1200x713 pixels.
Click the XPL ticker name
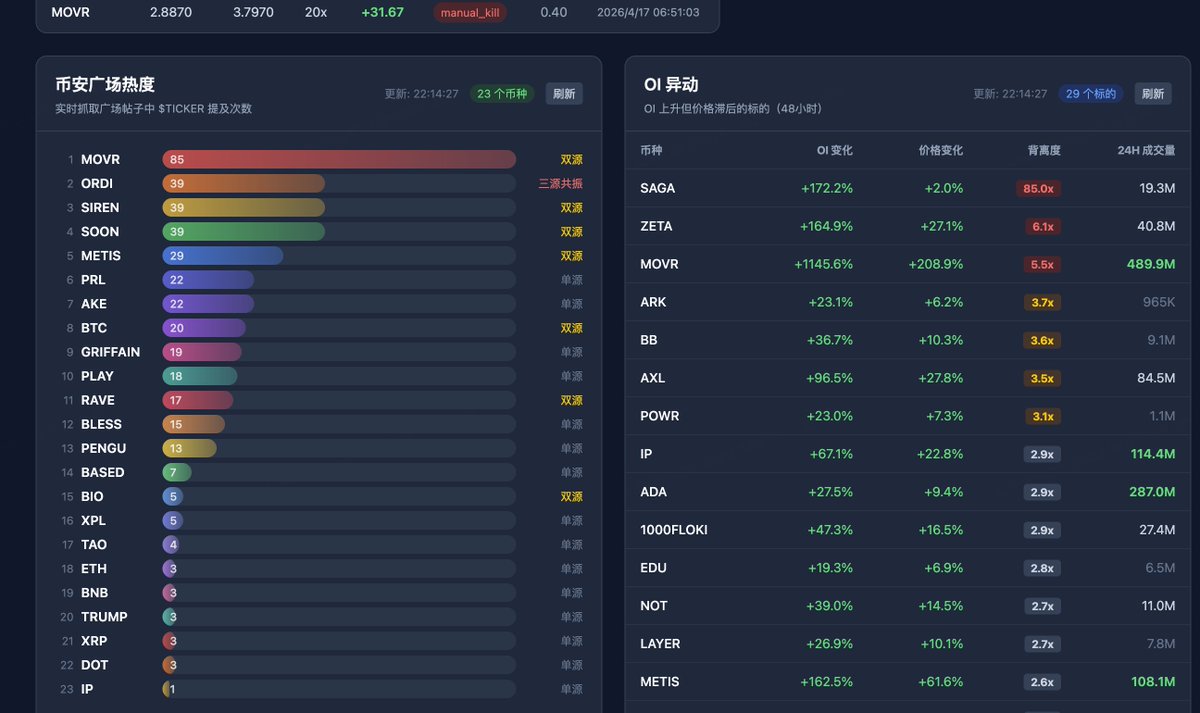pyautogui.click(x=93, y=521)
